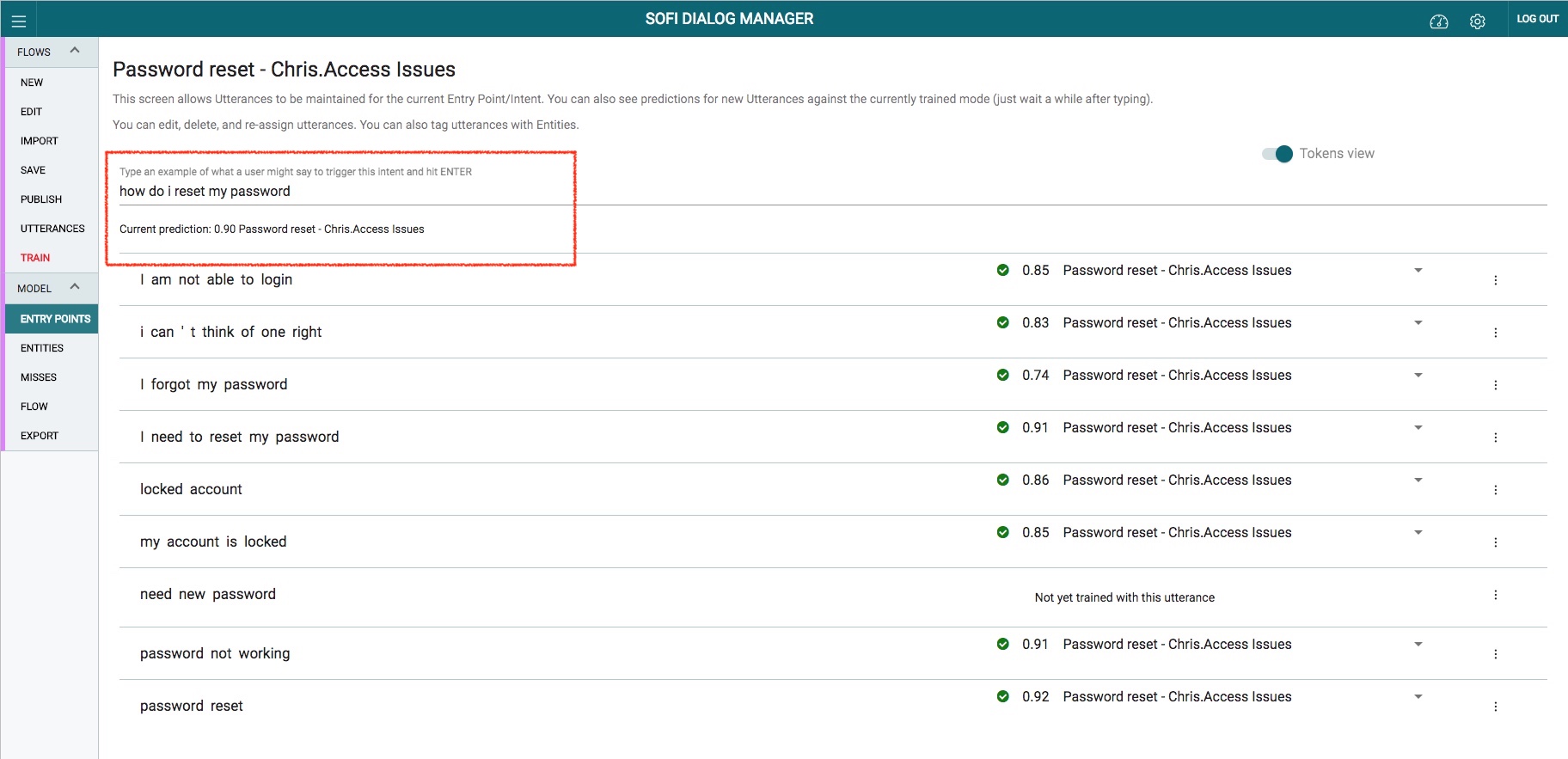1568x759 pixels.
Task: Click the SOFI DIALOG MANAGER title
Action: [729, 19]
